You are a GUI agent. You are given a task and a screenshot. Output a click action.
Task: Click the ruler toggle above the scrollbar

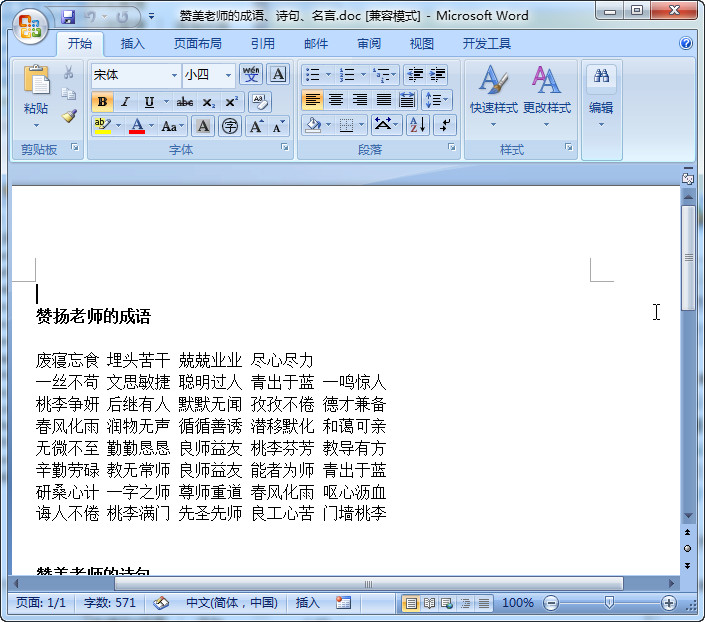click(x=688, y=177)
